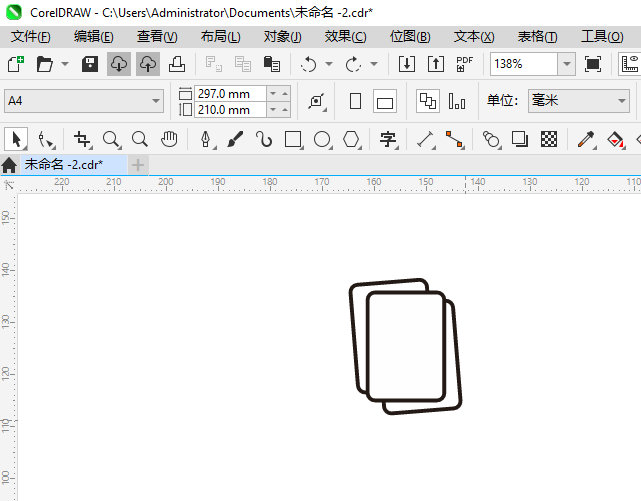
Task: Switch page to portrait orientation
Action: [355, 101]
